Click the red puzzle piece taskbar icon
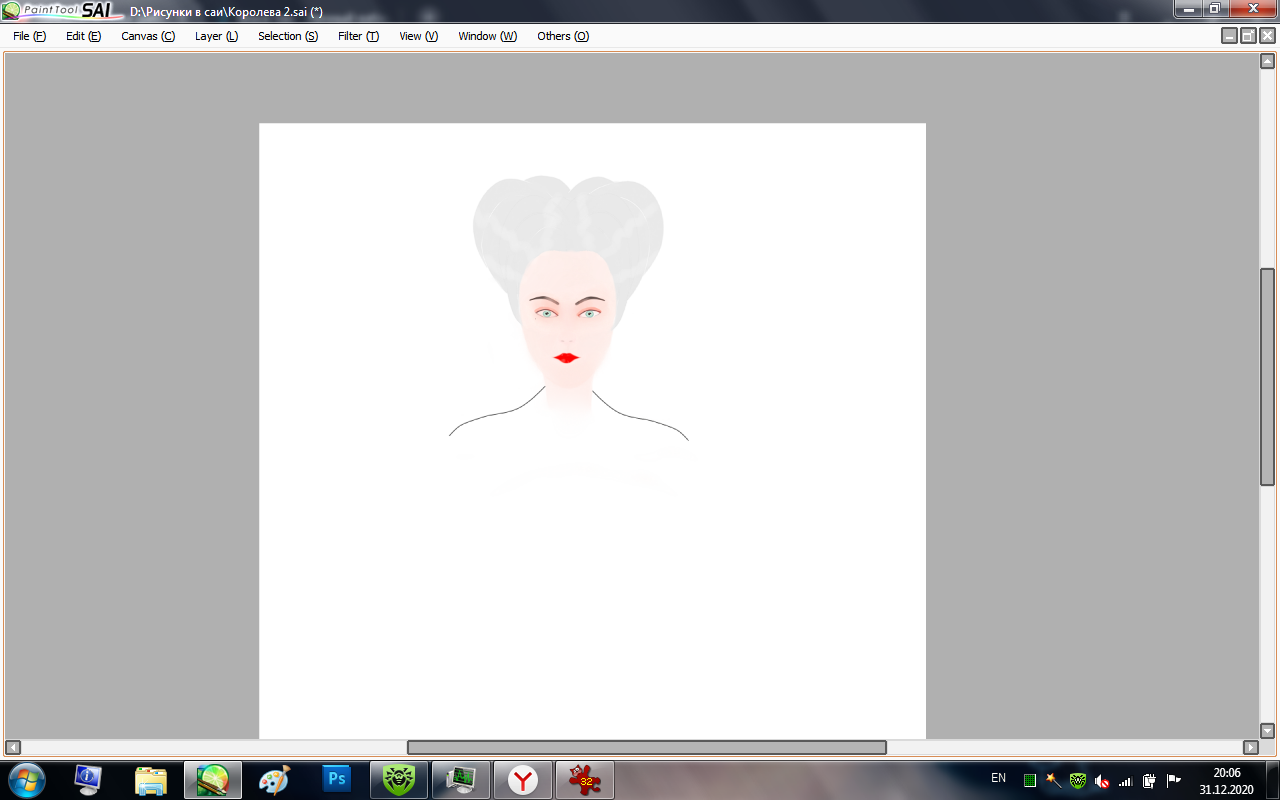 [585, 779]
